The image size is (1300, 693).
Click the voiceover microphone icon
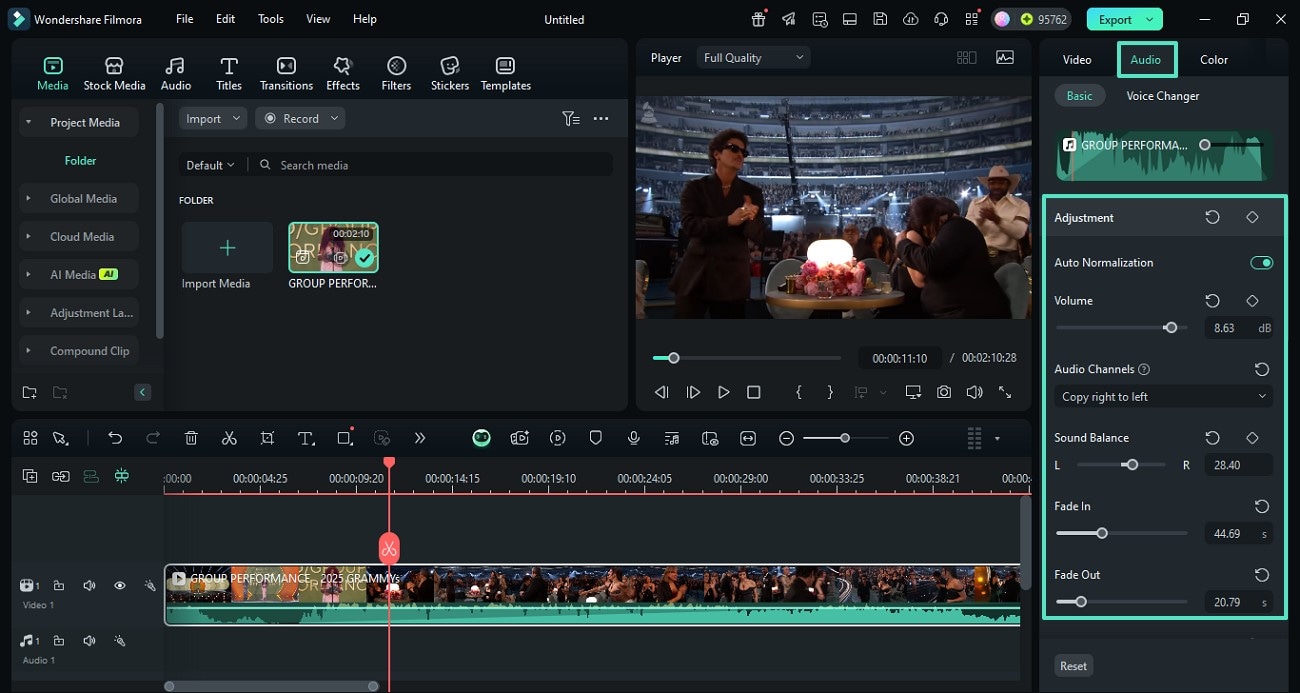[634, 438]
